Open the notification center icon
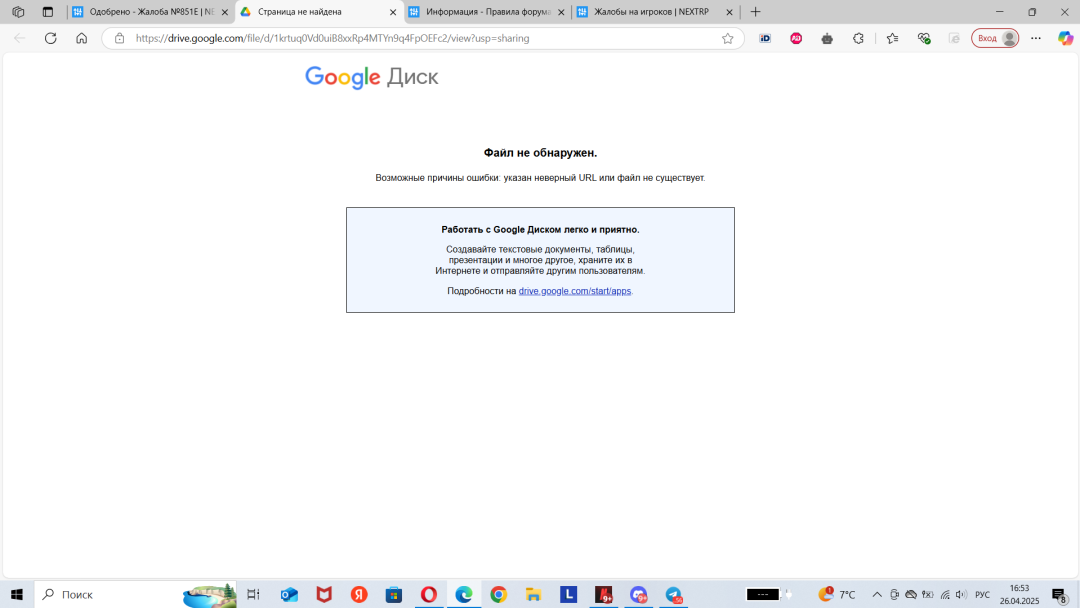The image size is (1080, 608). click(1059, 594)
